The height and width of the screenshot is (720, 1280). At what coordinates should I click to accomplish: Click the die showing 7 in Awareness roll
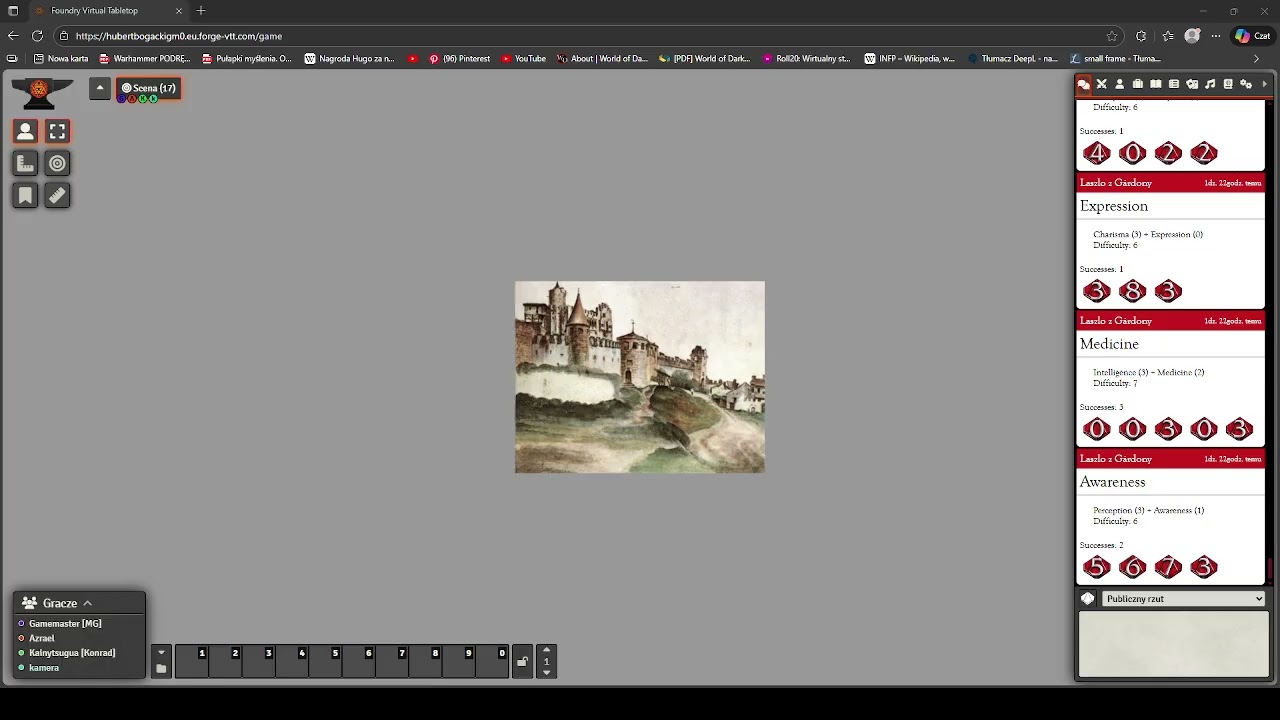coord(1168,567)
